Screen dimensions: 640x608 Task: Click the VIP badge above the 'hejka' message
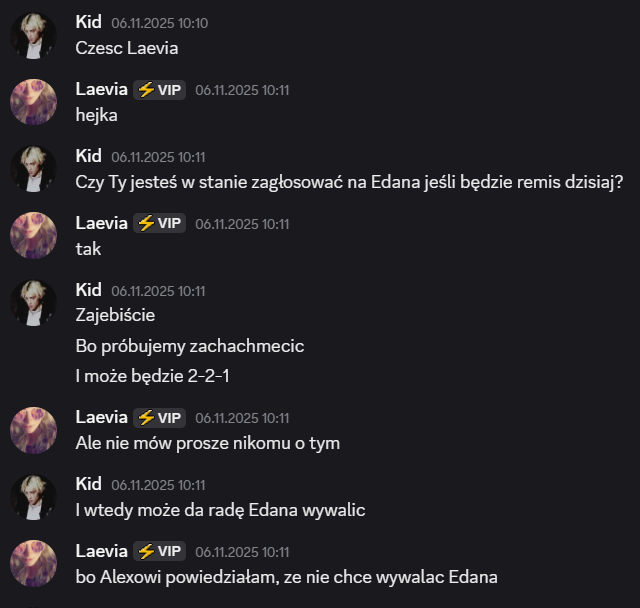160,90
